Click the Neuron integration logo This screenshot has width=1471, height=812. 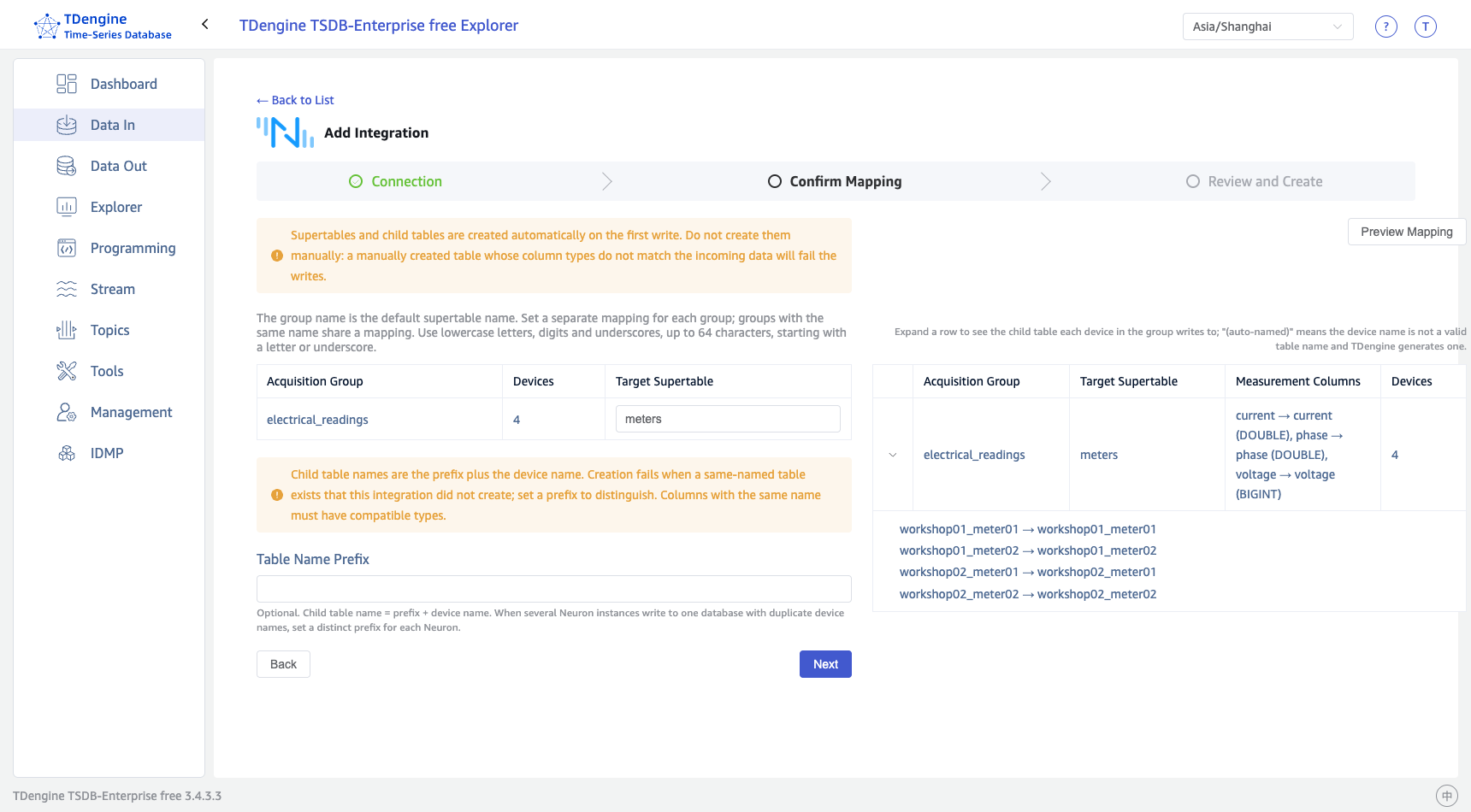pyautogui.click(x=286, y=132)
